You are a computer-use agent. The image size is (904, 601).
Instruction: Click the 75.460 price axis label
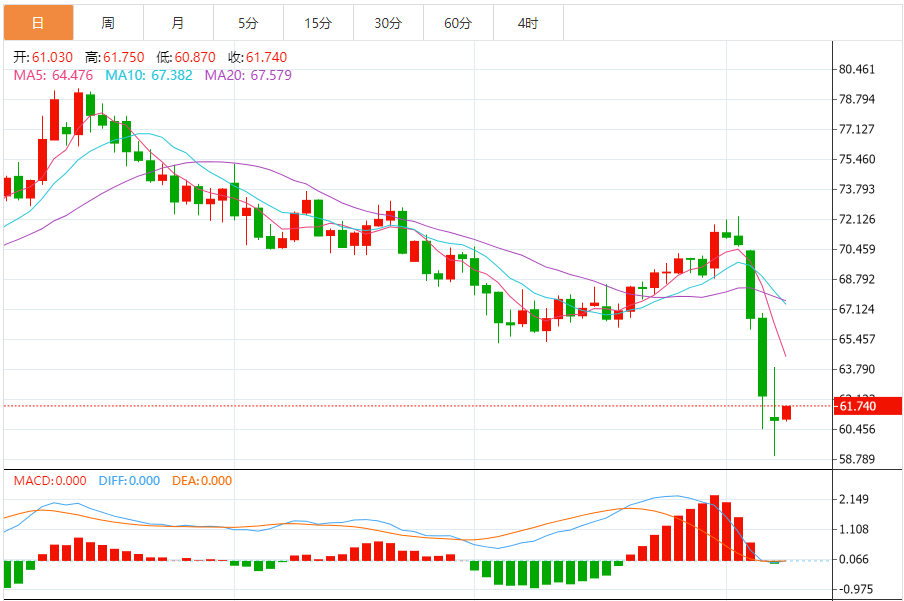click(x=857, y=159)
